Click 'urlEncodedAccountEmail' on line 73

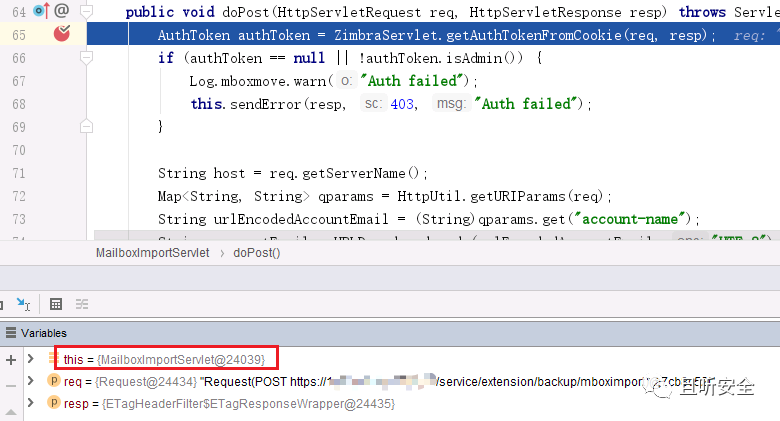point(301,219)
